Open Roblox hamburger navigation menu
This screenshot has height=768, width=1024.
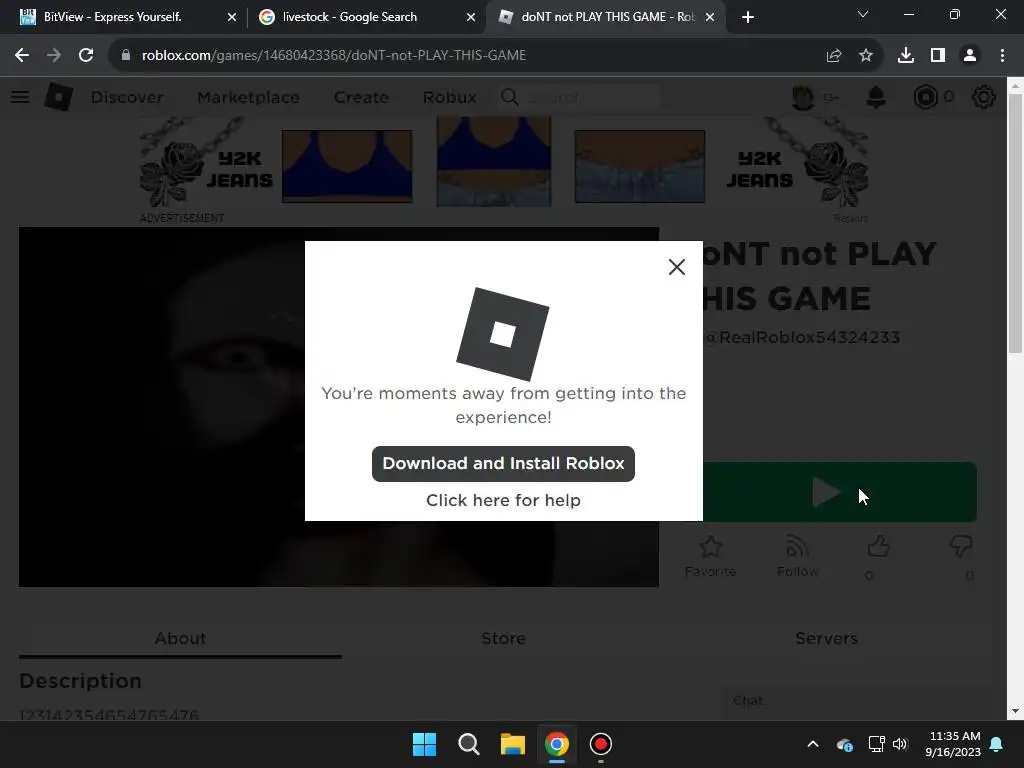click(20, 97)
